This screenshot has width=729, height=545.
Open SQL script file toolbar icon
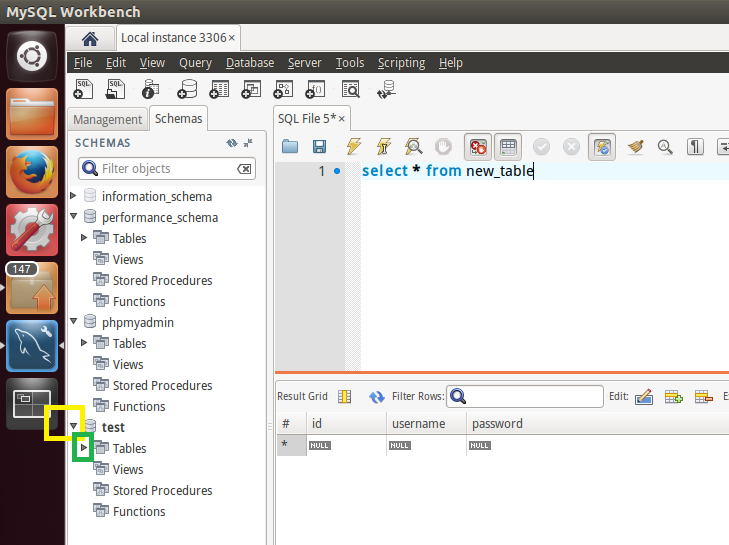pyautogui.click(x=115, y=89)
